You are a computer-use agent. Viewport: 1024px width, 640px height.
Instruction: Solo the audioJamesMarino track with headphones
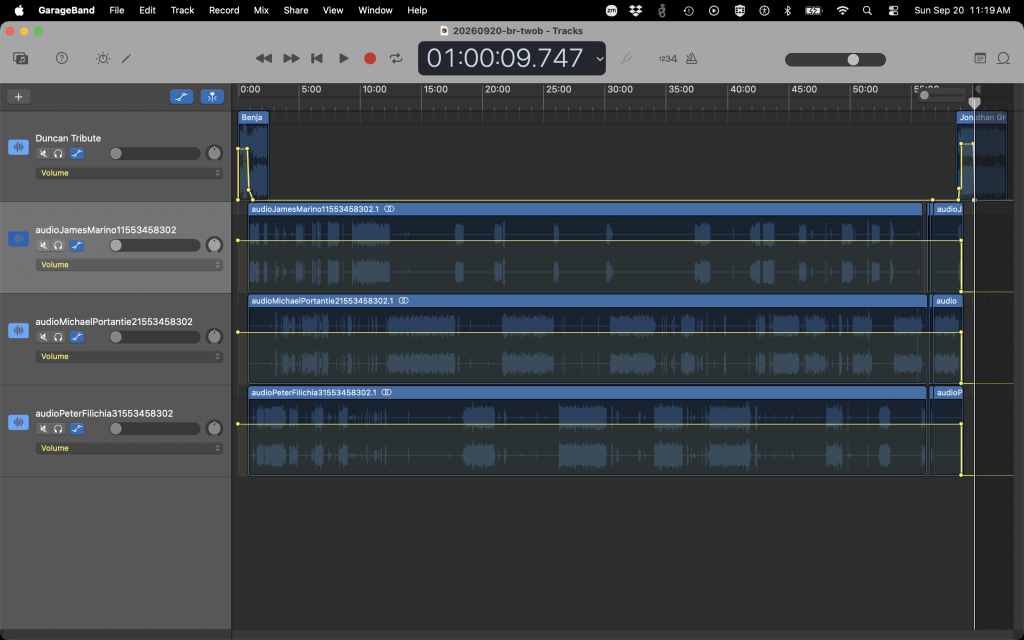click(x=59, y=246)
